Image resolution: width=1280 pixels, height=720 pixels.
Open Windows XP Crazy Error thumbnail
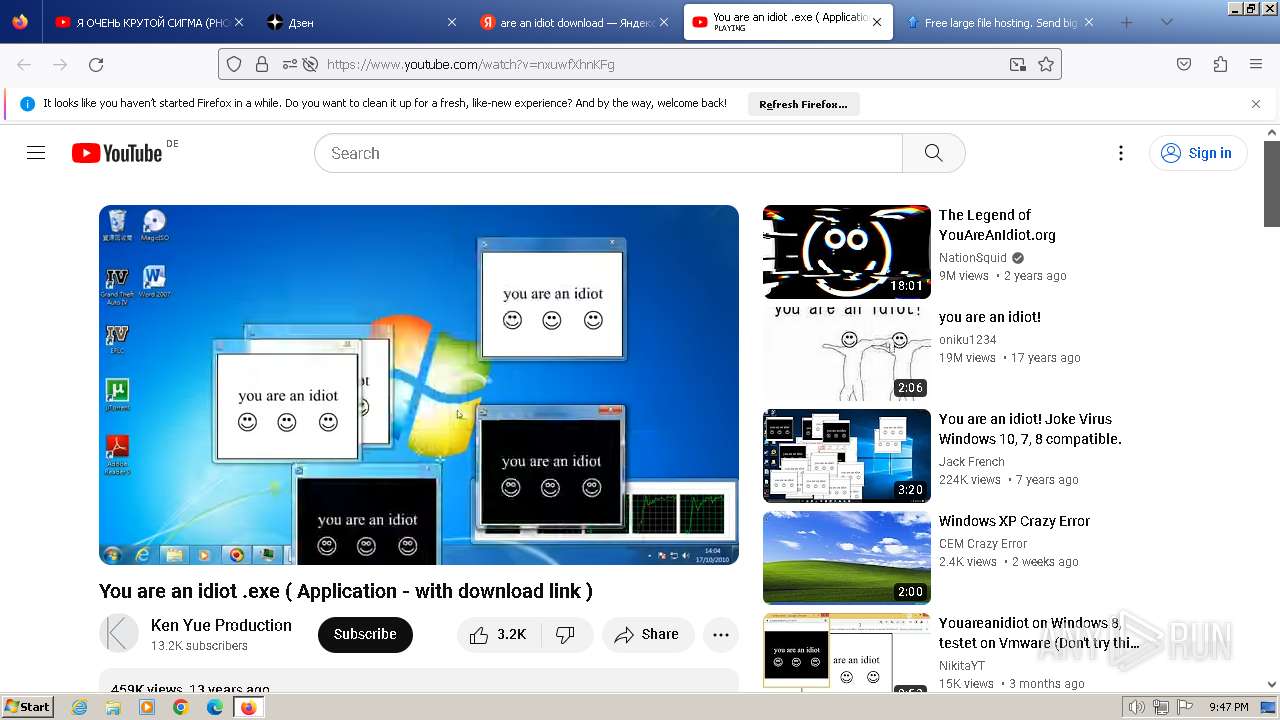(x=847, y=558)
